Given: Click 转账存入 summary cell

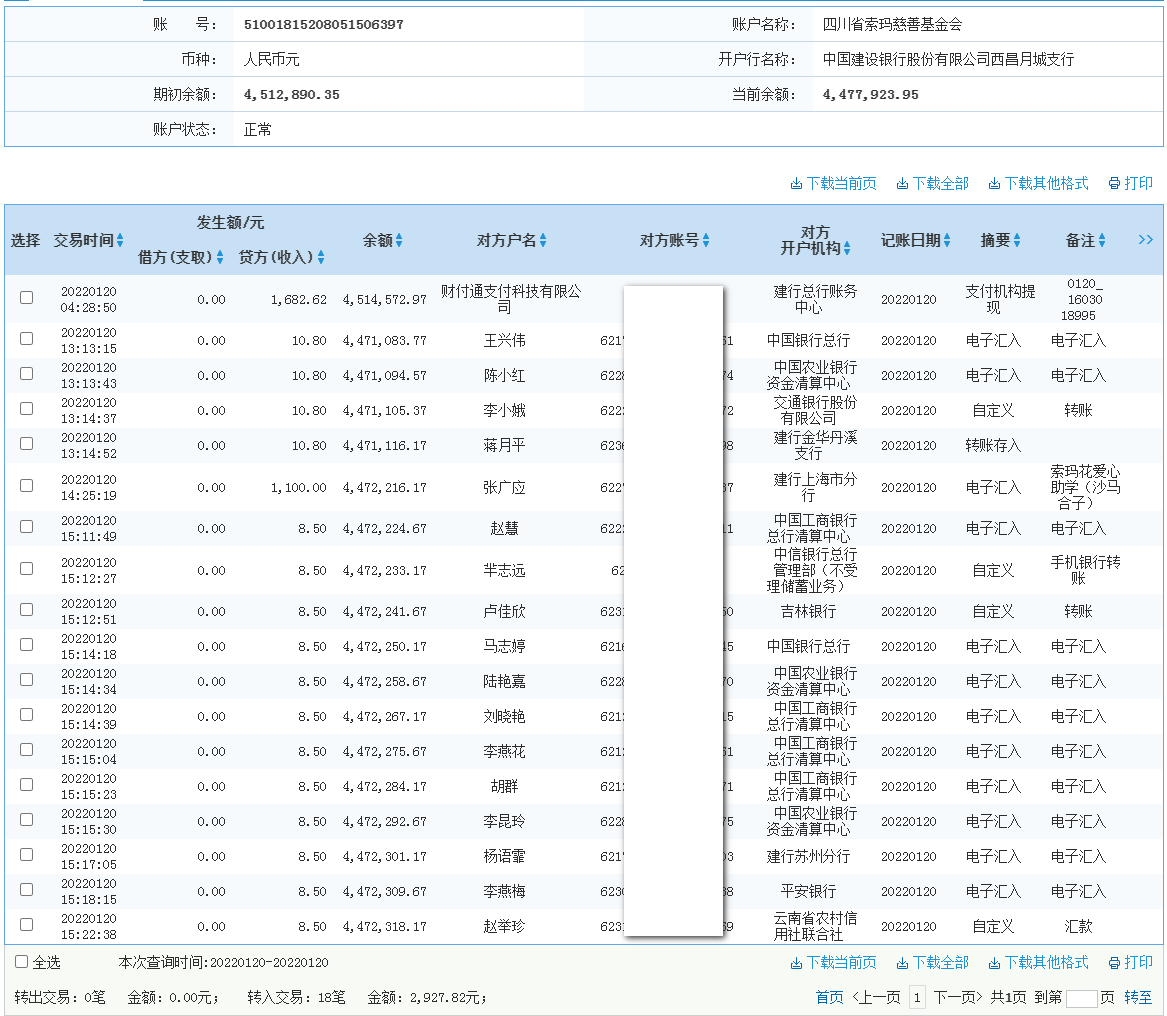Looking at the screenshot, I should [993, 445].
